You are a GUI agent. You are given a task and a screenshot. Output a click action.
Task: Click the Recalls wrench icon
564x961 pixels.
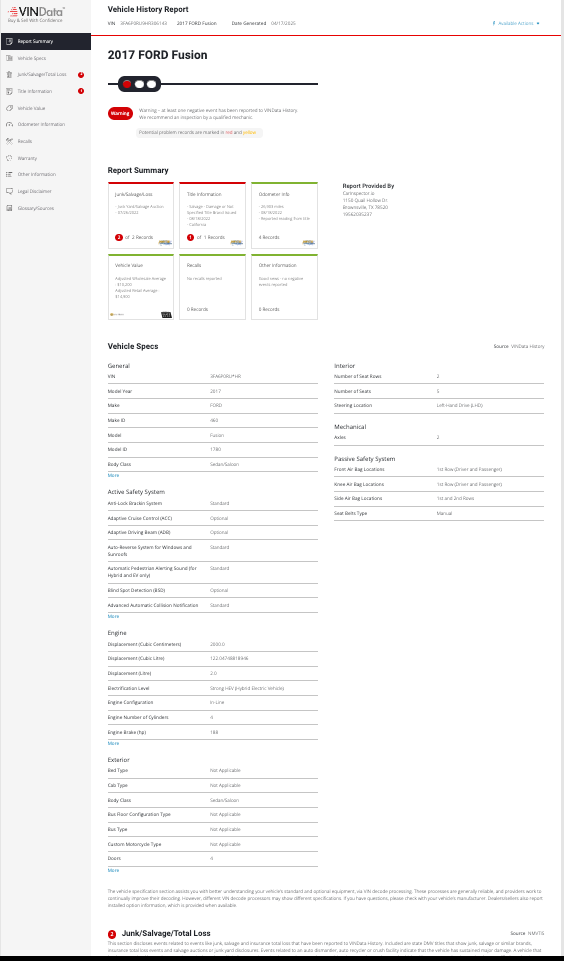coord(9,141)
